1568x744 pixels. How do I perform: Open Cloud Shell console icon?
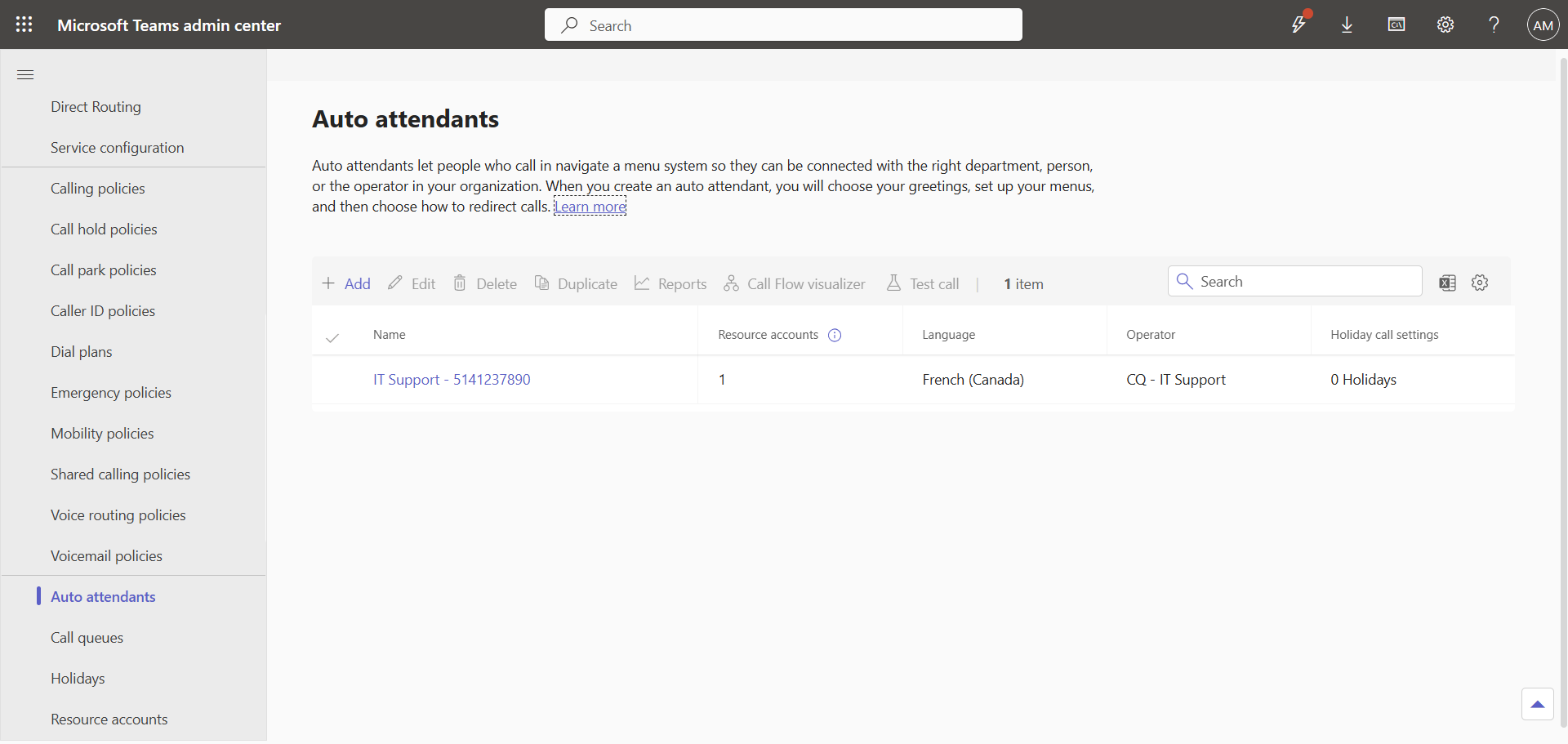1396,25
